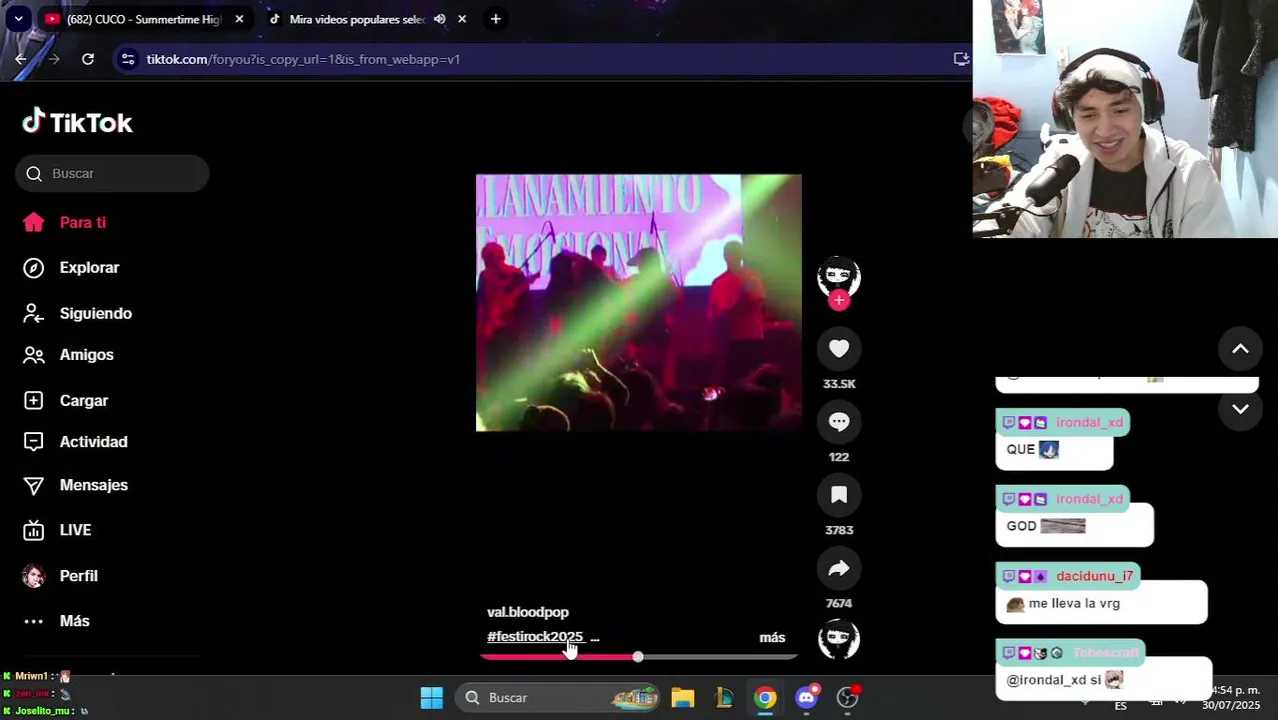Click the Windows taskbar Buscar search box
Image resolution: width=1278 pixels, height=720 pixels.
pos(558,698)
